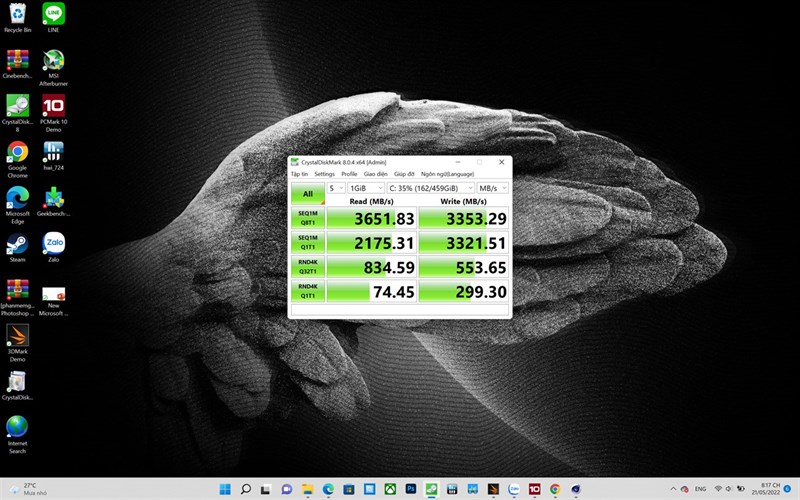Show hidden tray icons chevron

[x=673, y=489]
